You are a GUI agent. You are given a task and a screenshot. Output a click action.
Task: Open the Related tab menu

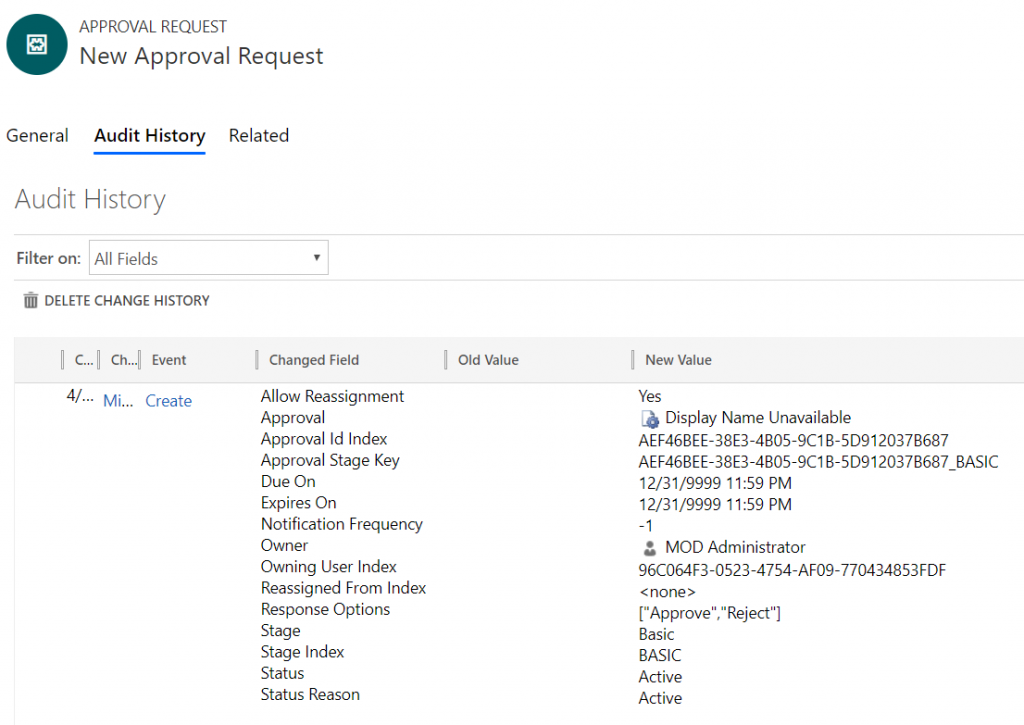(259, 135)
